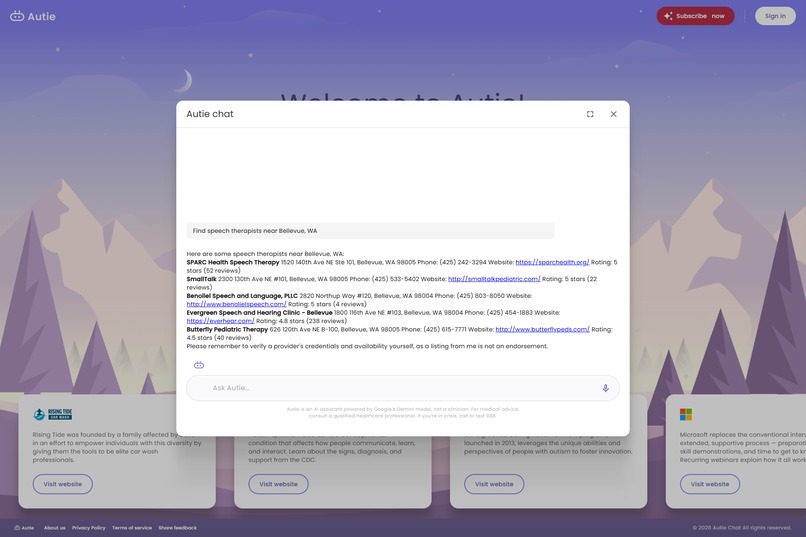Click Visit website on the CDC card

pos(279,484)
